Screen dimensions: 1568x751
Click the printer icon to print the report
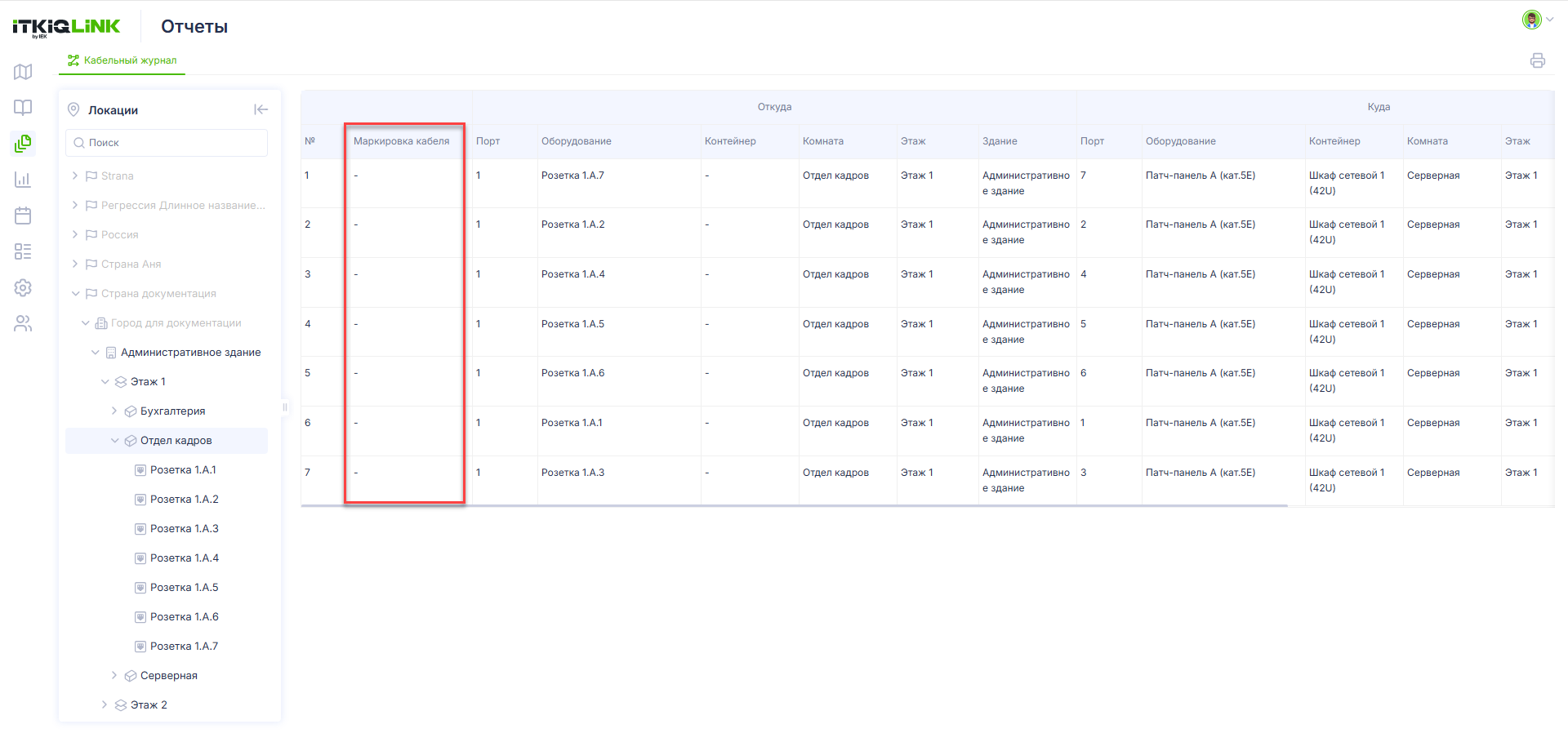[1538, 60]
